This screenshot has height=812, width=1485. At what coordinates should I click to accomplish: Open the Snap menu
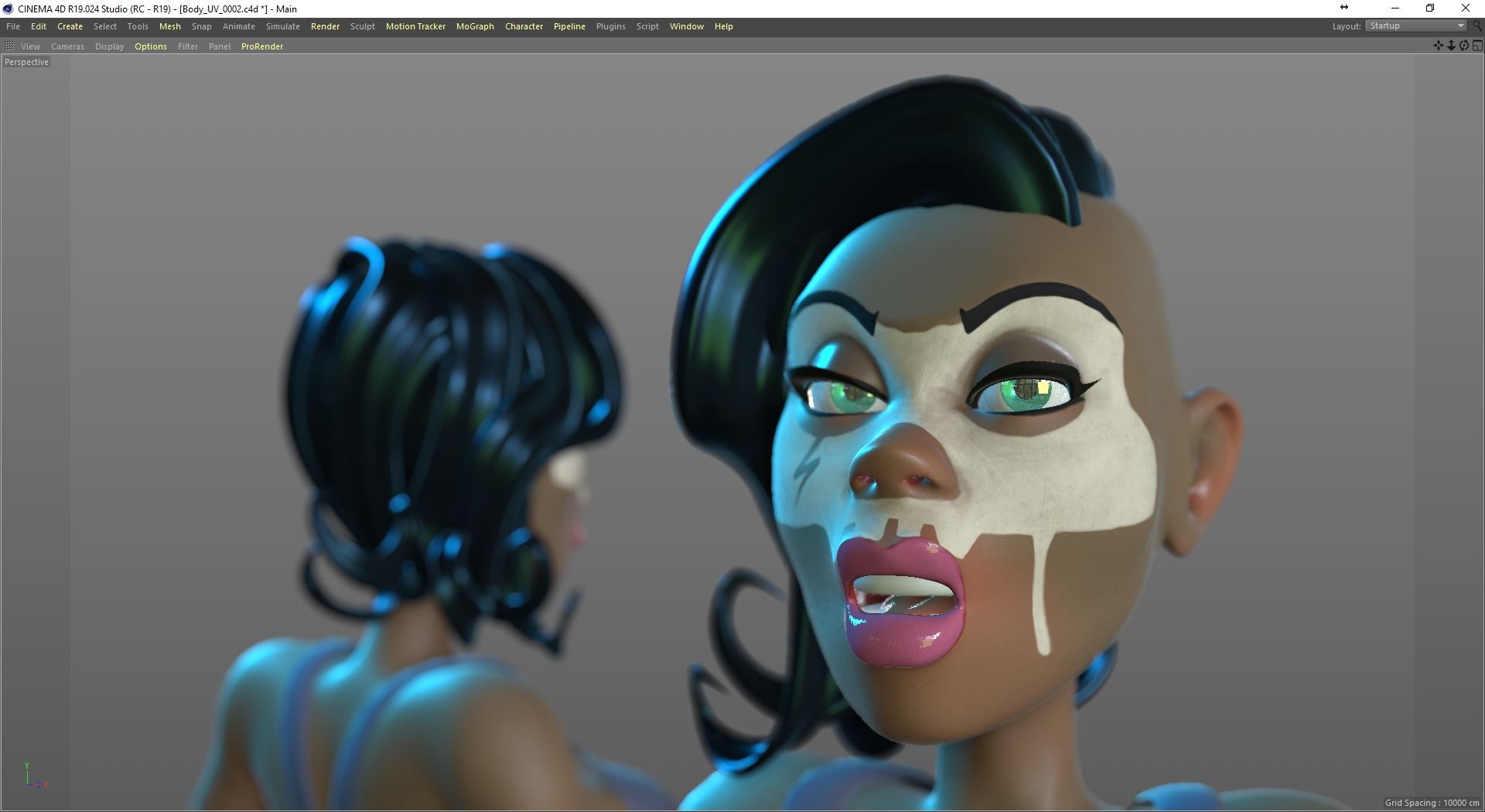click(202, 26)
